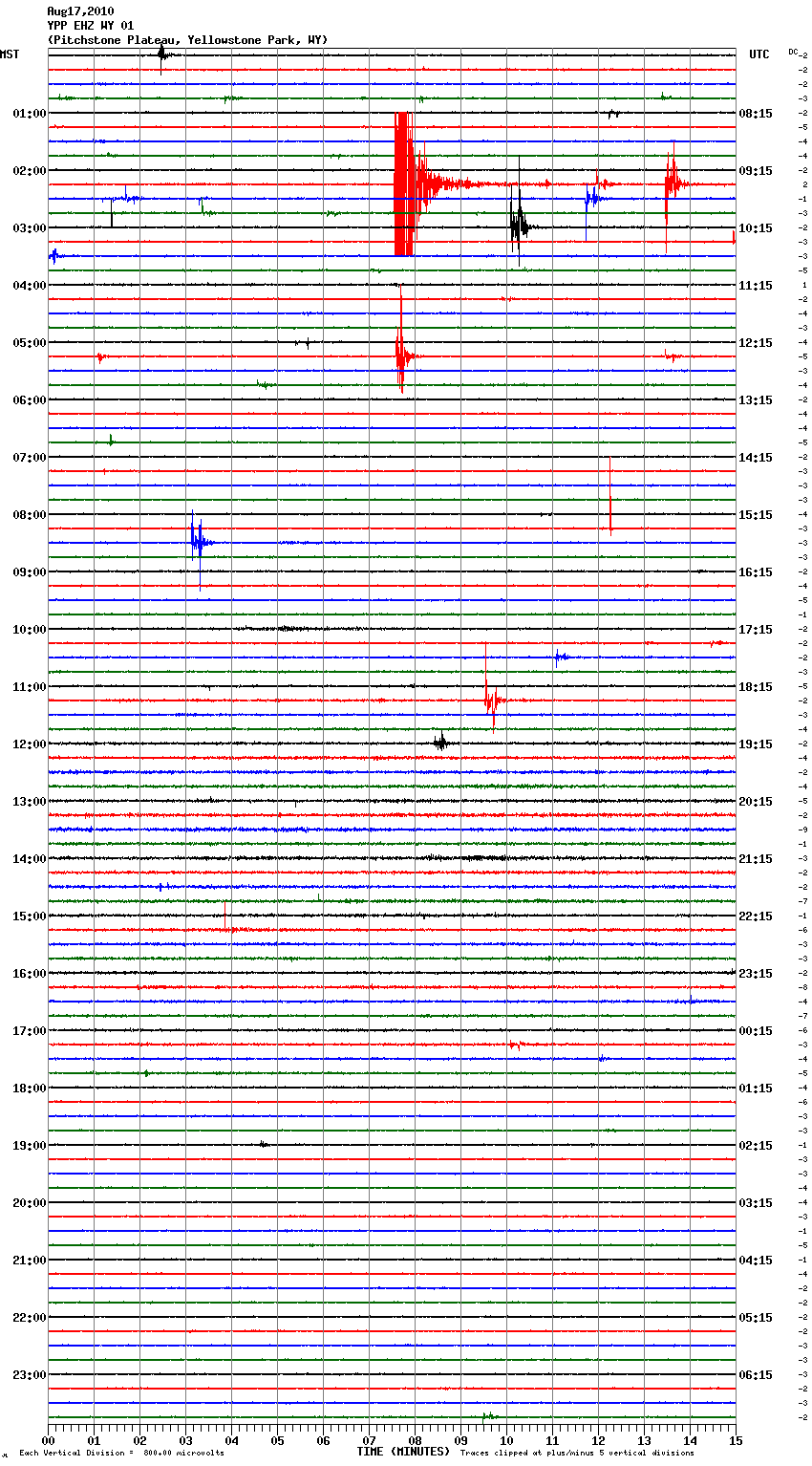Click the black event on the 12:00 trace
Screen dimensions: 812x1466
point(440,743)
